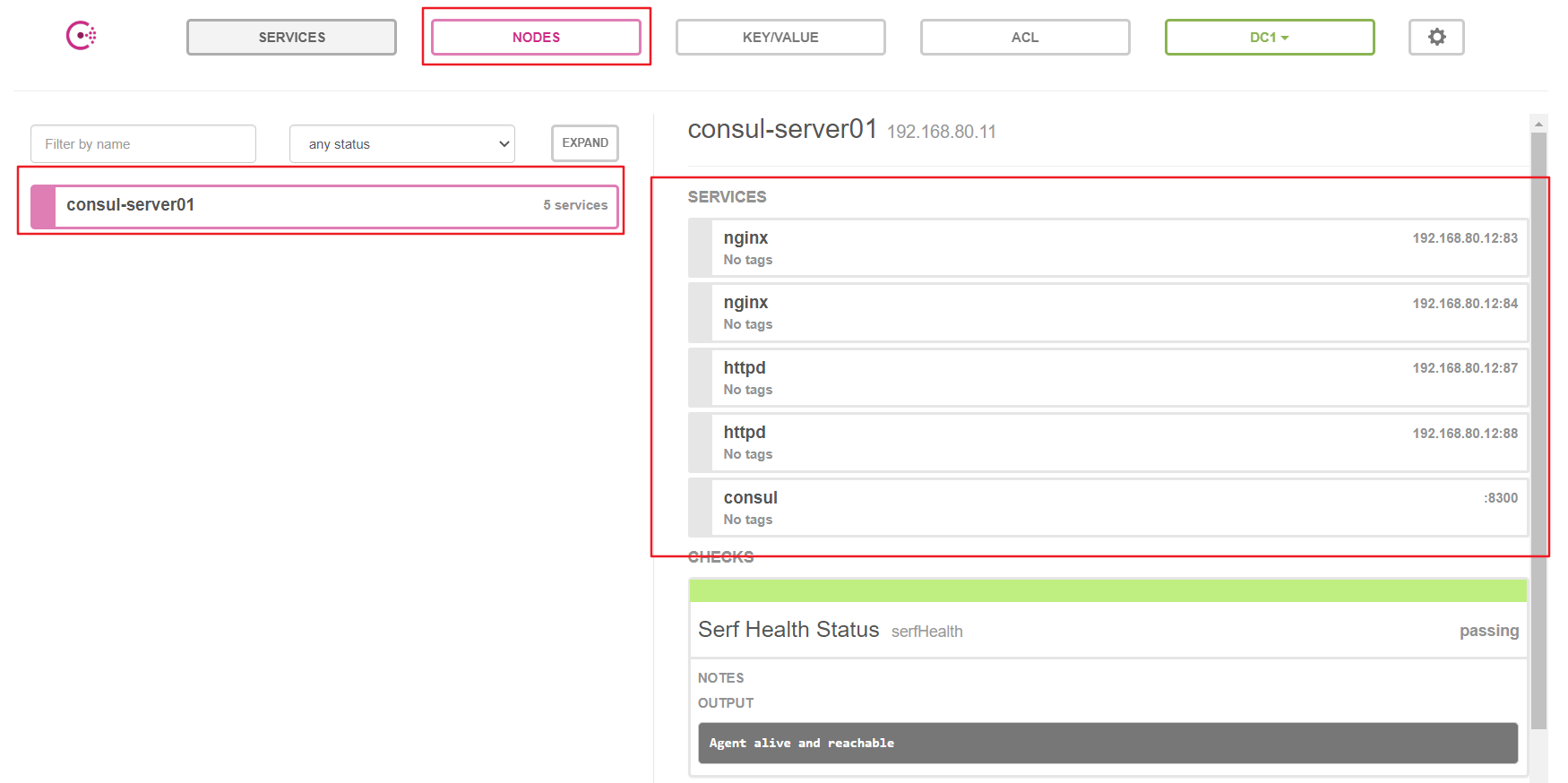Switch to the NODES tab
1568x783 pixels.
(x=536, y=37)
